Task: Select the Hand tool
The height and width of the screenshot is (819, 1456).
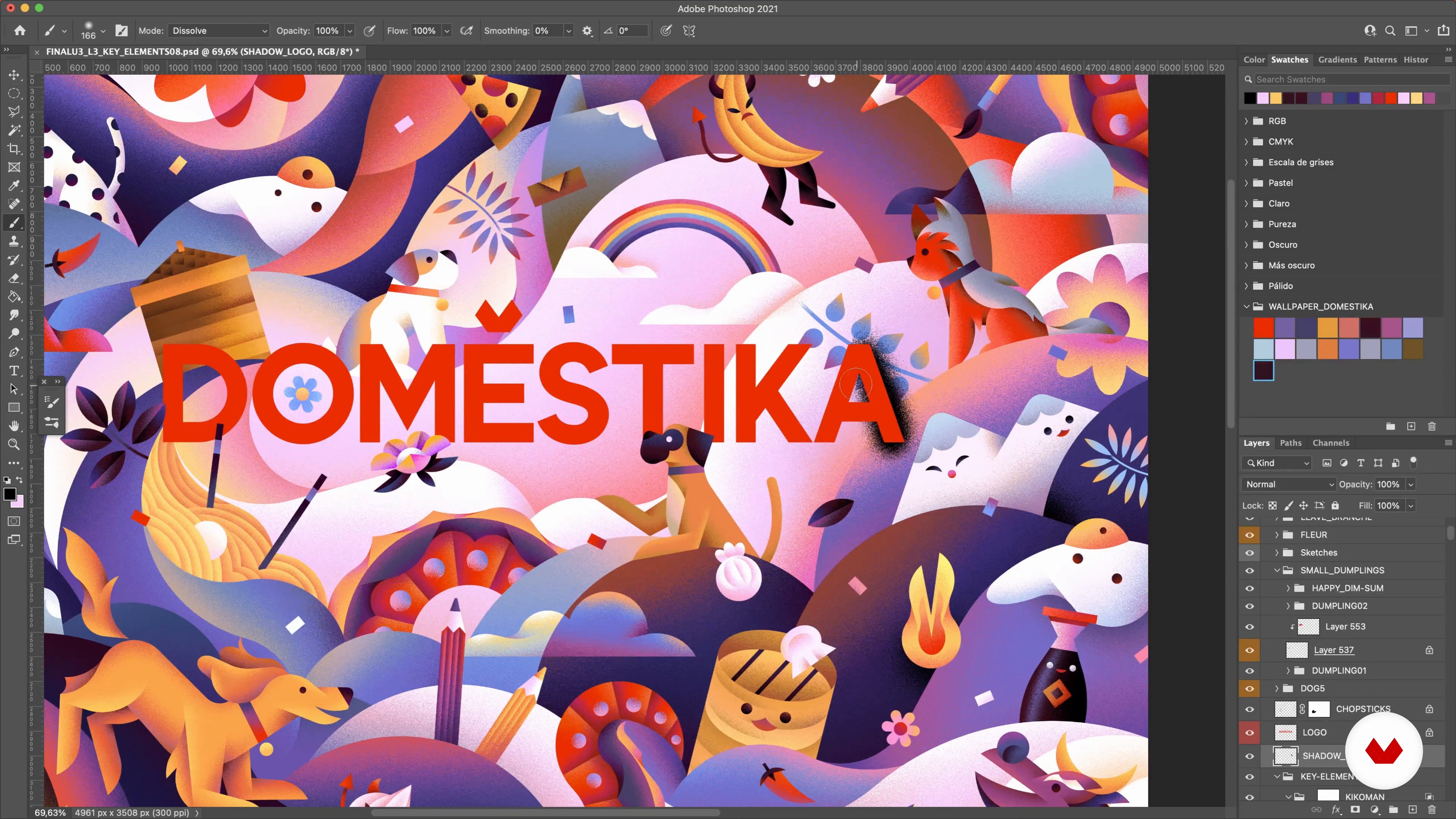Action: tap(14, 425)
